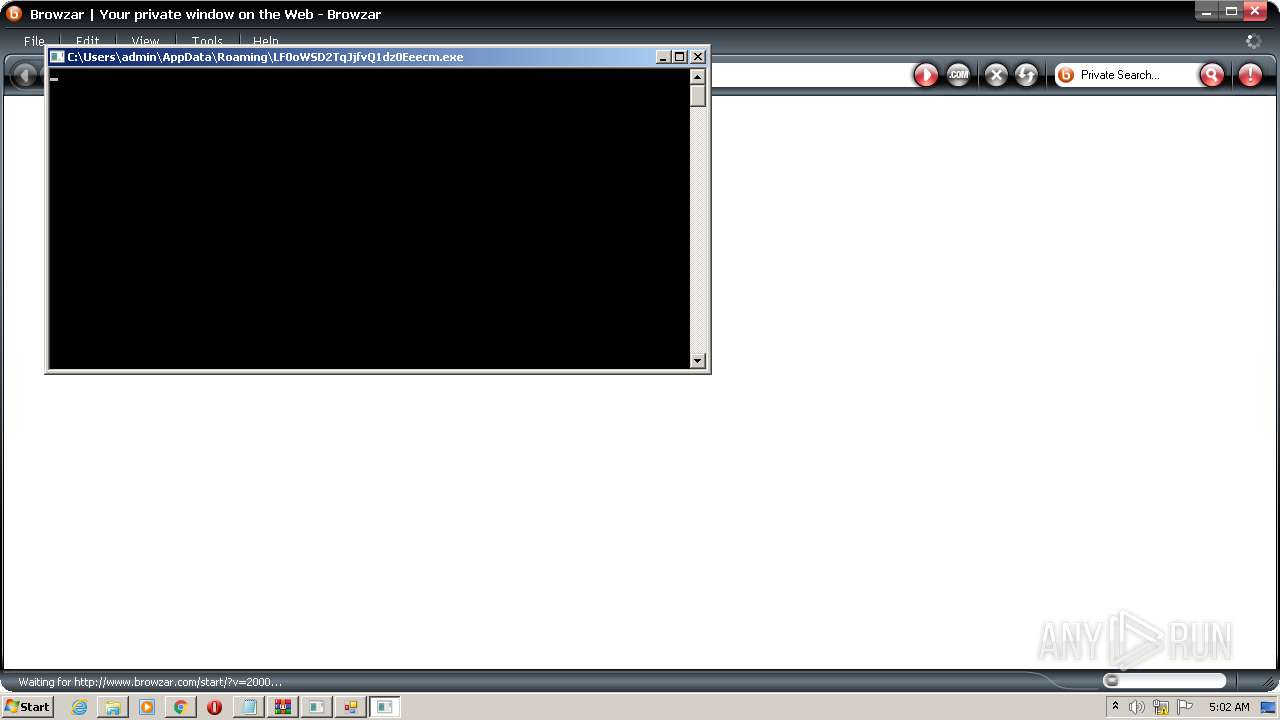The width and height of the screenshot is (1280, 720).
Task: Show hidden system tray icons
Action: [1115, 707]
